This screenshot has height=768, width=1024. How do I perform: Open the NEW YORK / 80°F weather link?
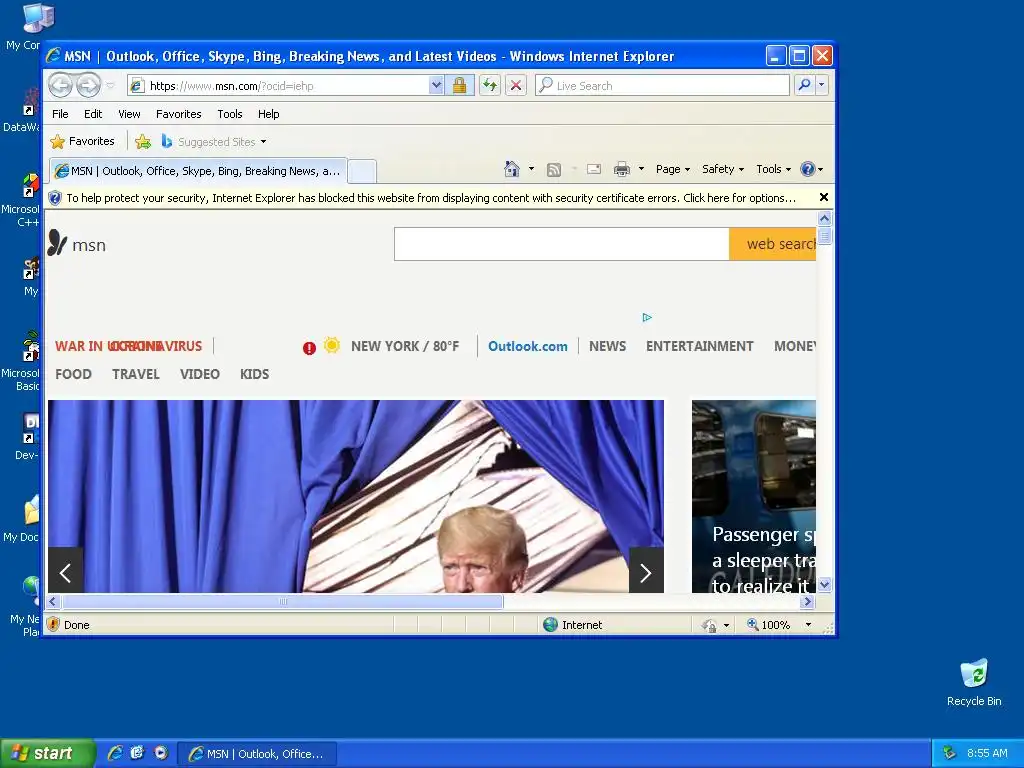[x=405, y=346]
